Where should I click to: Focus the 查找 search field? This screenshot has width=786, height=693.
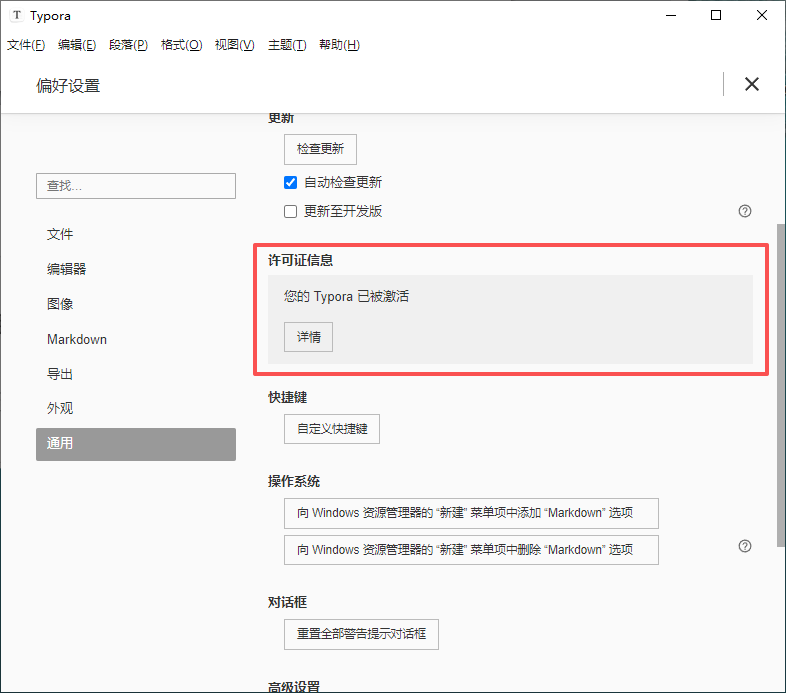136,186
